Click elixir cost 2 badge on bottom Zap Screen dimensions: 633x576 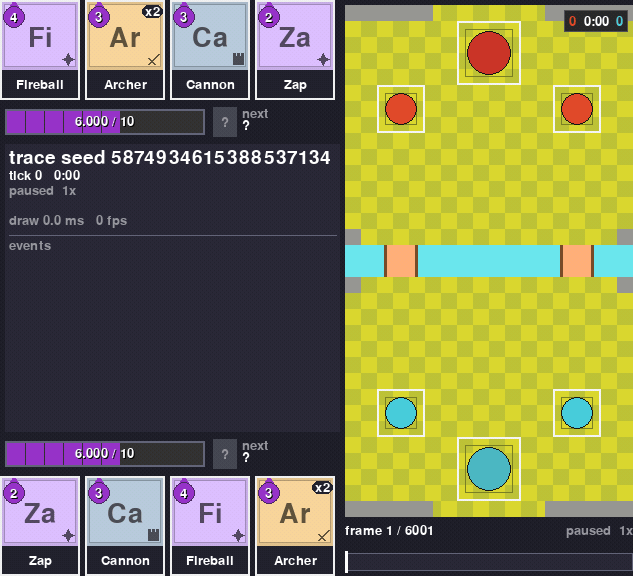coord(14,493)
